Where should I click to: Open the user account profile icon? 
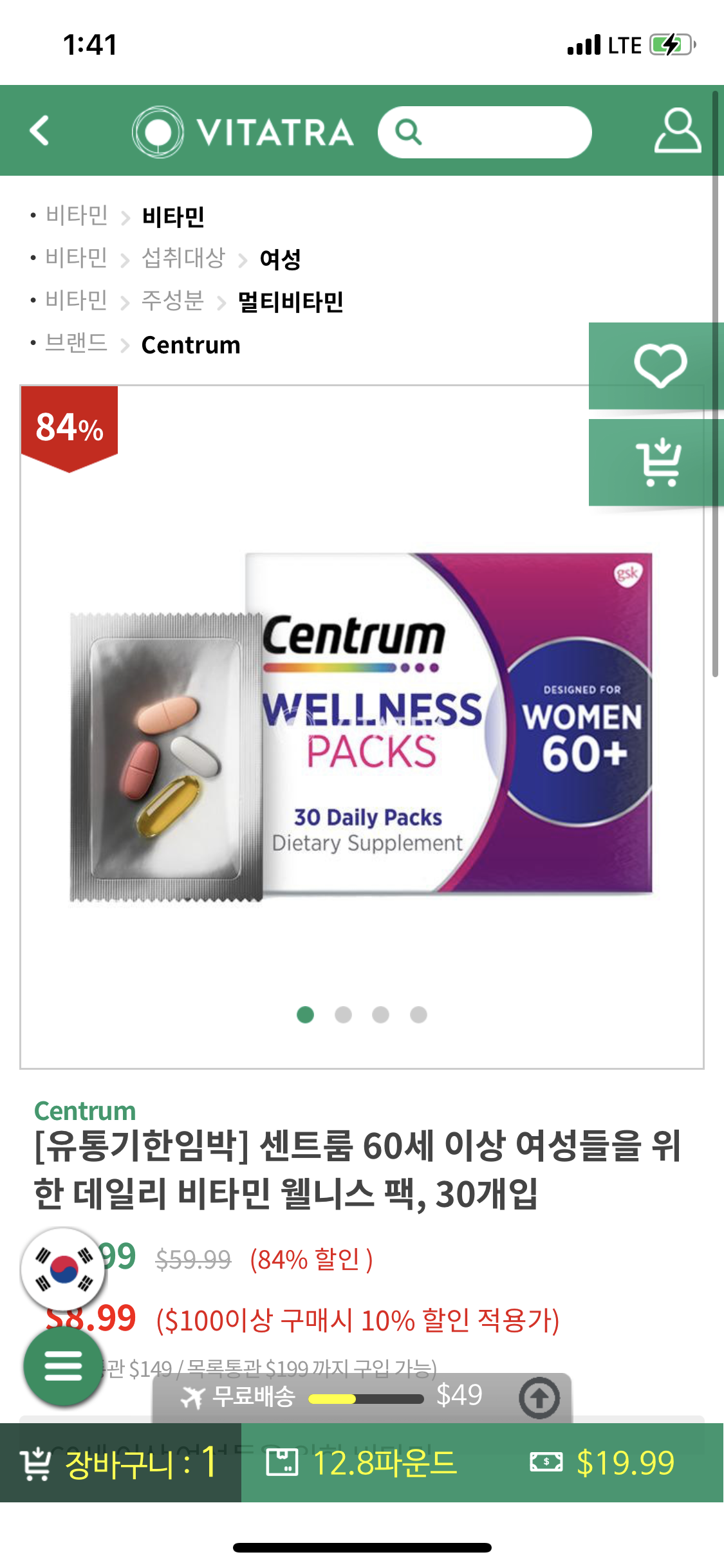(678, 131)
